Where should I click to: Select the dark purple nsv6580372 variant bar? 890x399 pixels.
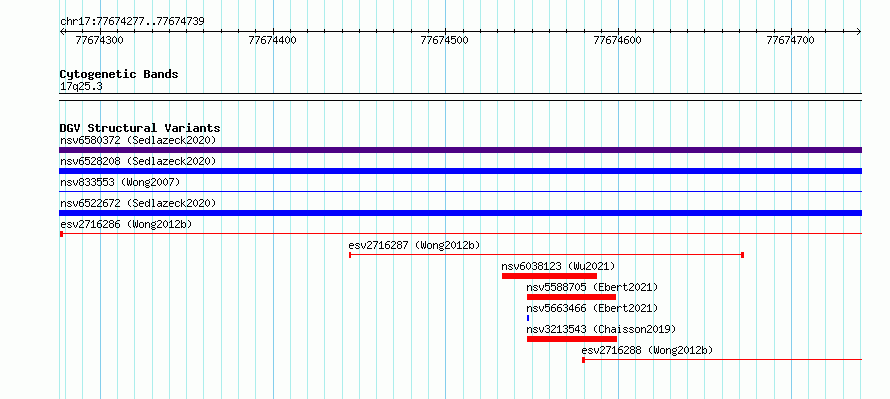point(460,150)
